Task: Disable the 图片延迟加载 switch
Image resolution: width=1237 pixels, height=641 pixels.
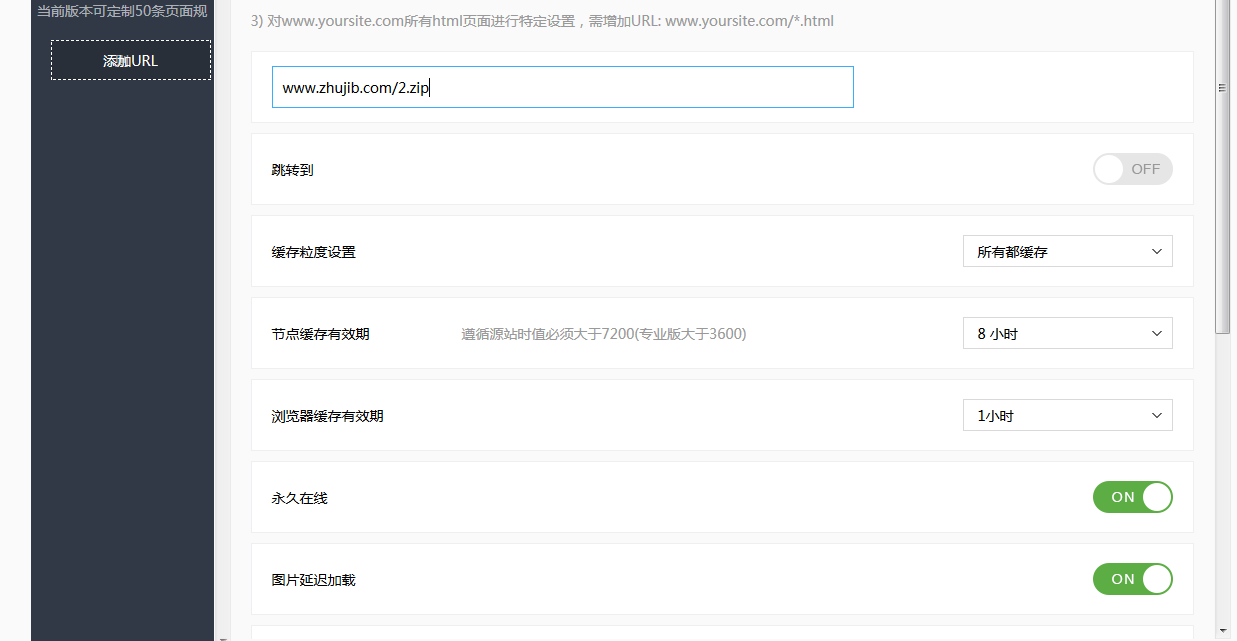Action: click(x=1132, y=579)
